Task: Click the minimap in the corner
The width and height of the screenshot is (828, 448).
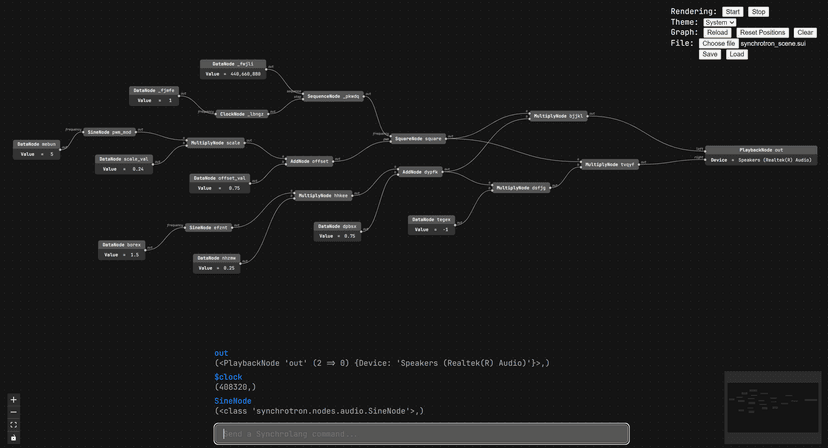Action: point(773,407)
